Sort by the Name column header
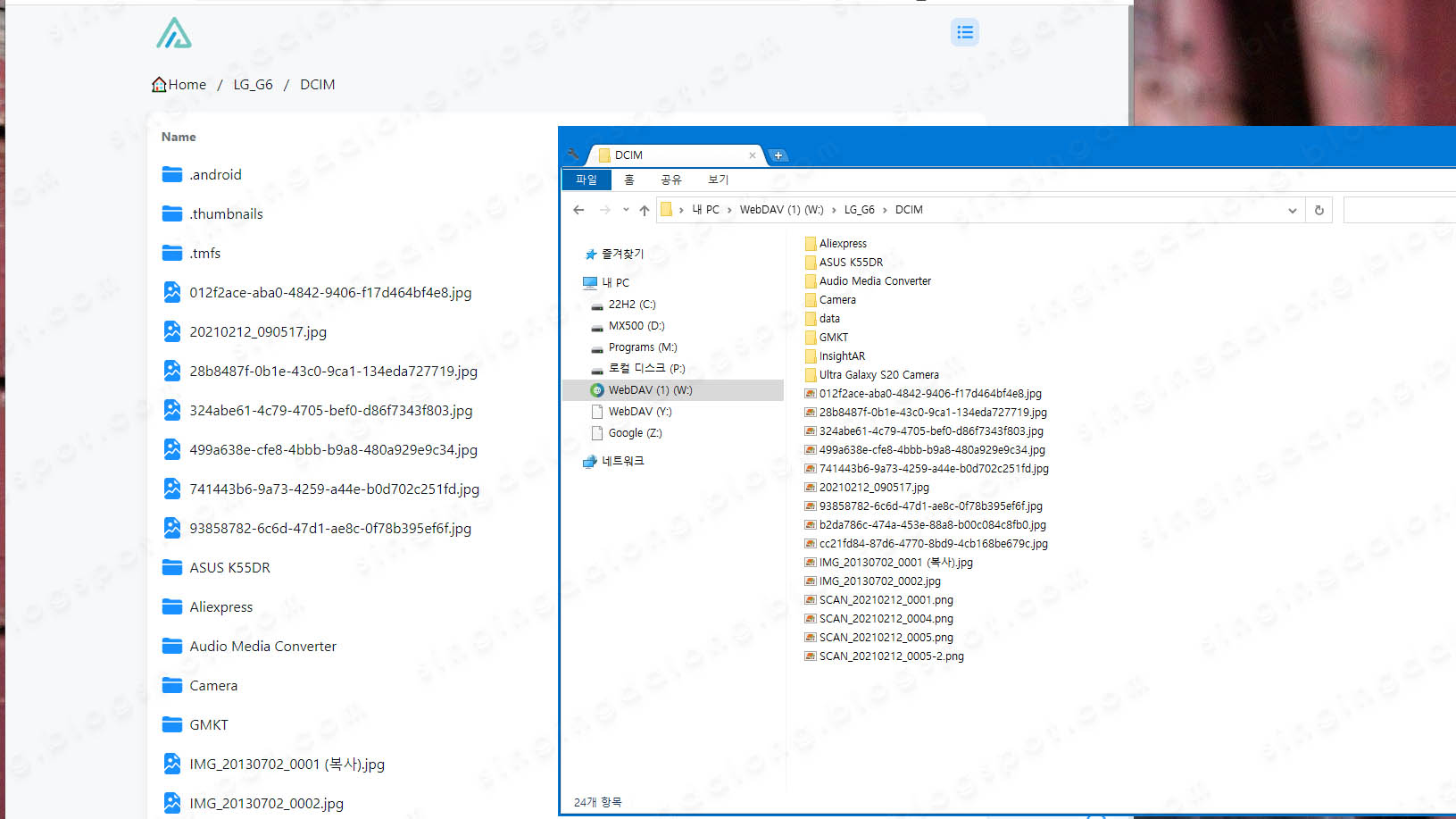1456x819 pixels. [179, 137]
